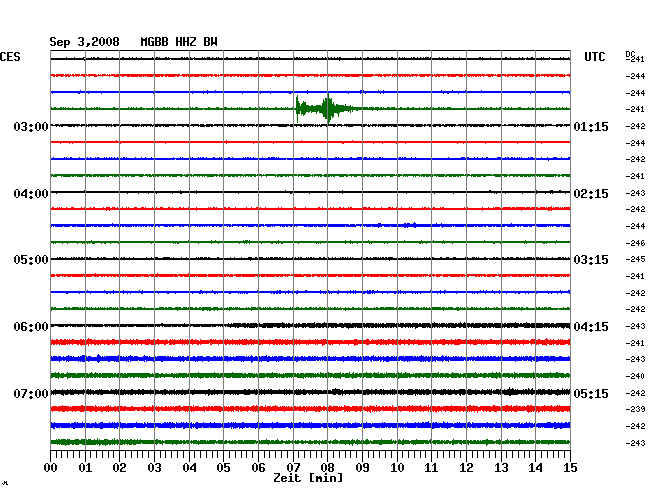650x494 pixels.
Task: Click the 01:15 UTC time label
Action: [591, 126]
